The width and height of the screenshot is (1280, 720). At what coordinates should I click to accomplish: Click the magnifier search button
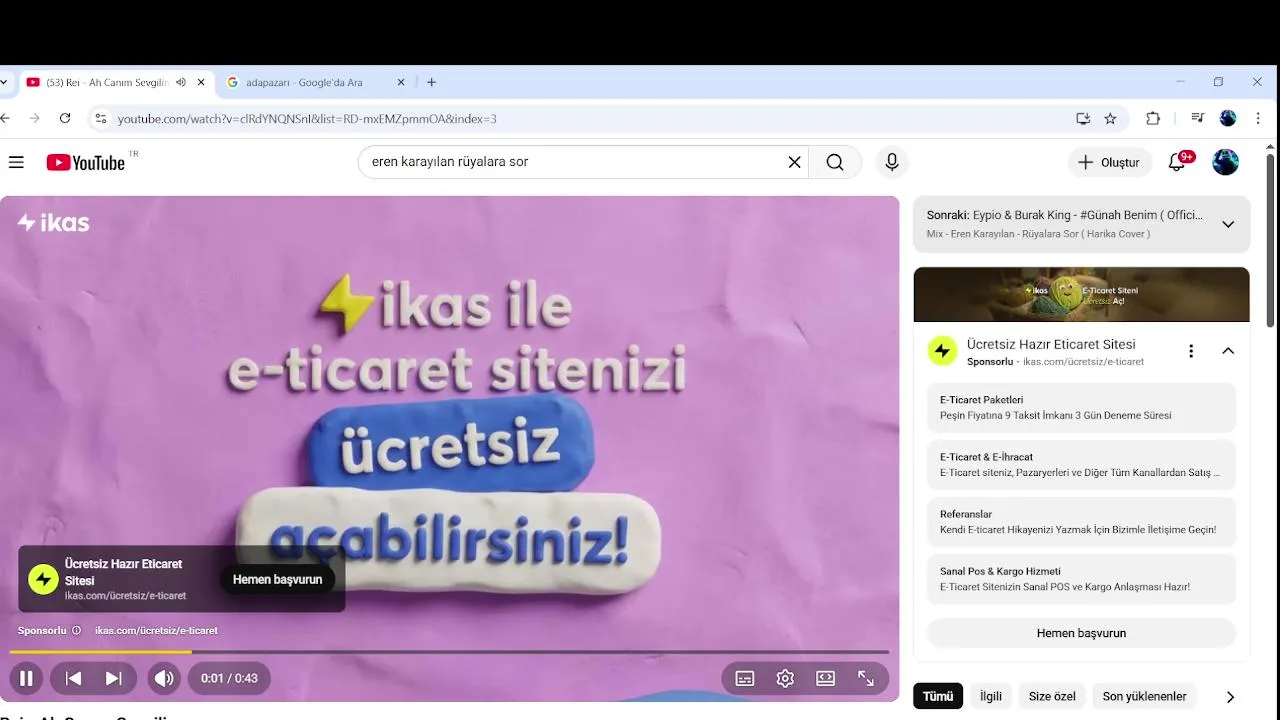click(835, 162)
